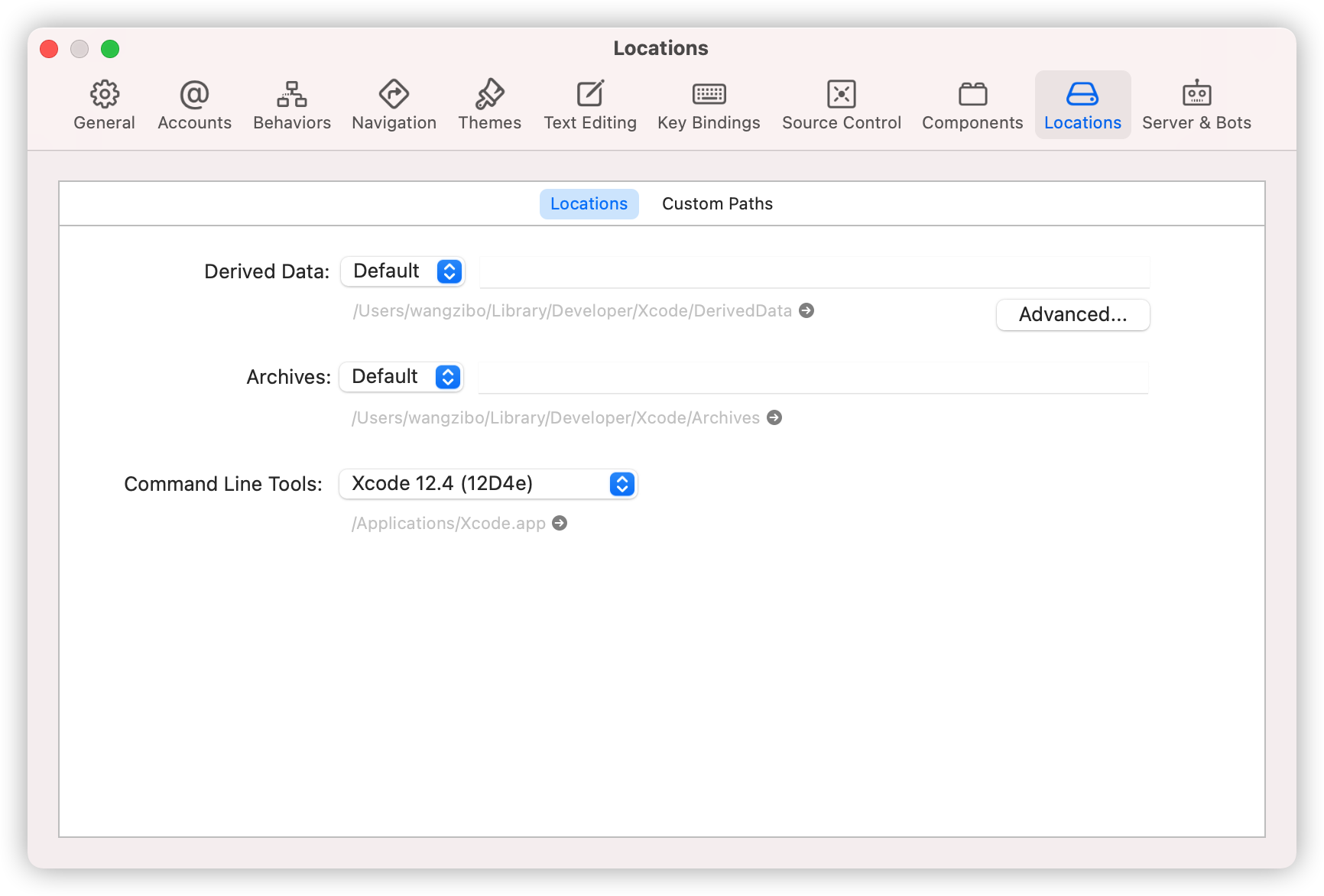
Task: Reveal DerivedData folder via arrow icon
Action: tap(806, 310)
